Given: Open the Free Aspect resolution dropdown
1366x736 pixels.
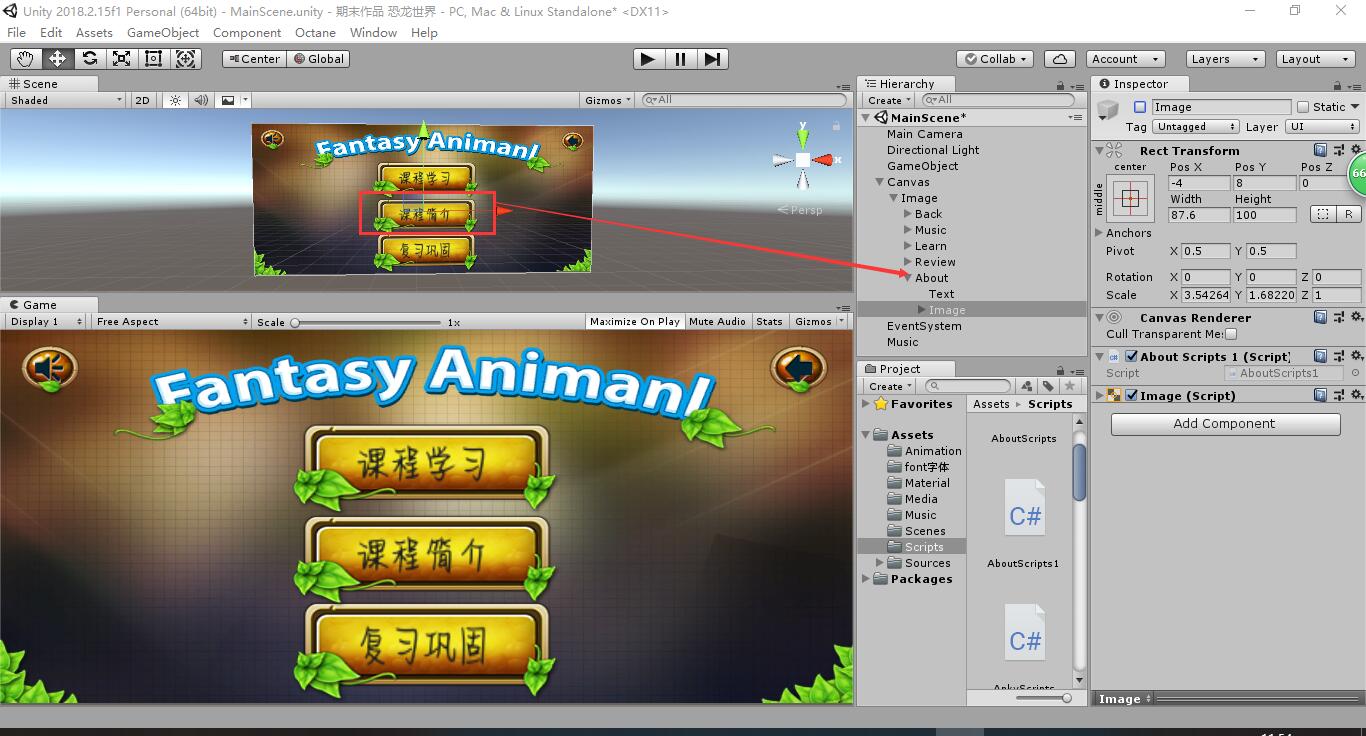Looking at the screenshot, I should [170, 321].
